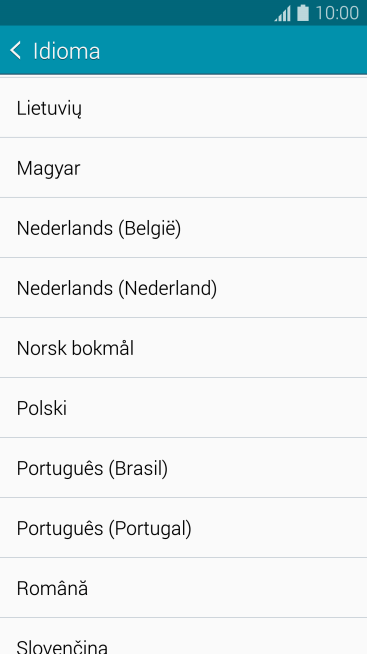Tap the signal strength status icon
This screenshot has width=367, height=654.
(282, 14)
